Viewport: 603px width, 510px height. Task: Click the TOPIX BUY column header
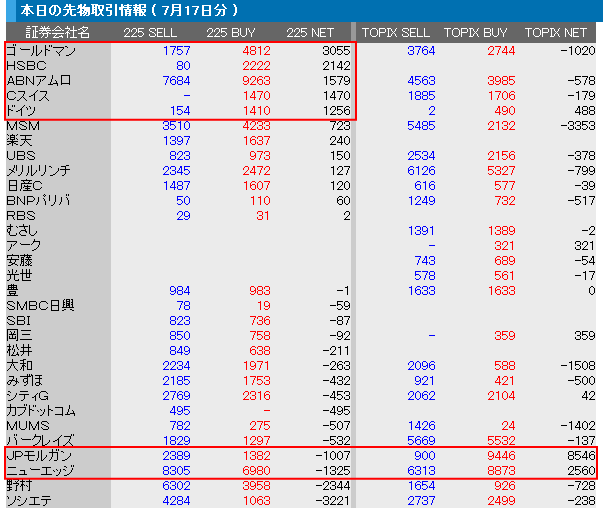point(476,33)
